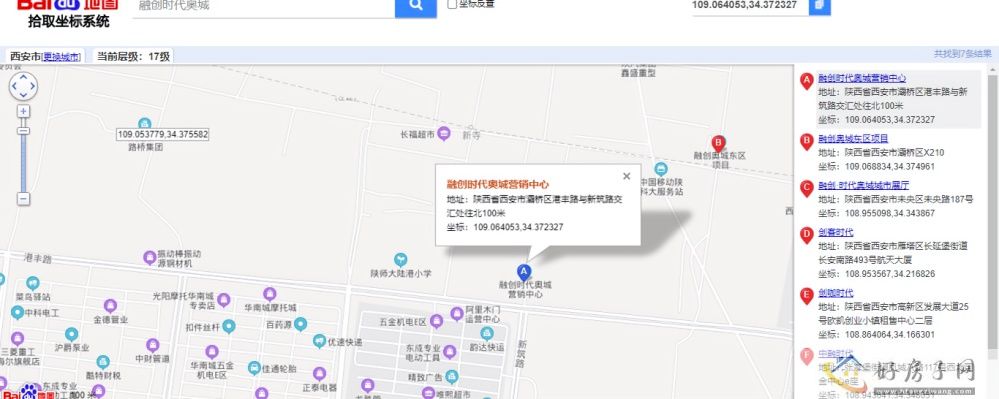The height and width of the screenshot is (399, 999).
Task: Click the 新筑路 road label
Action: click(x=521, y=354)
